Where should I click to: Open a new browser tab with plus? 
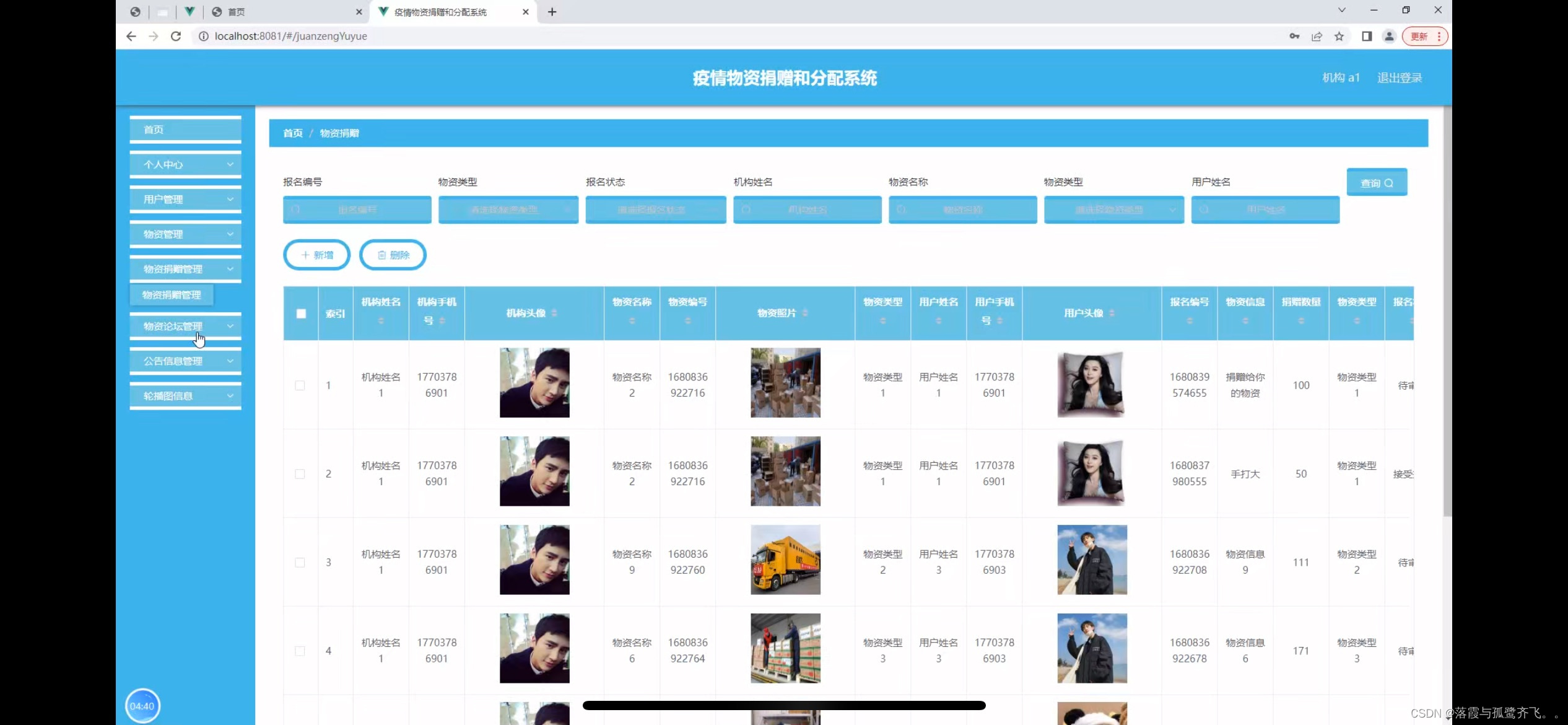point(552,12)
